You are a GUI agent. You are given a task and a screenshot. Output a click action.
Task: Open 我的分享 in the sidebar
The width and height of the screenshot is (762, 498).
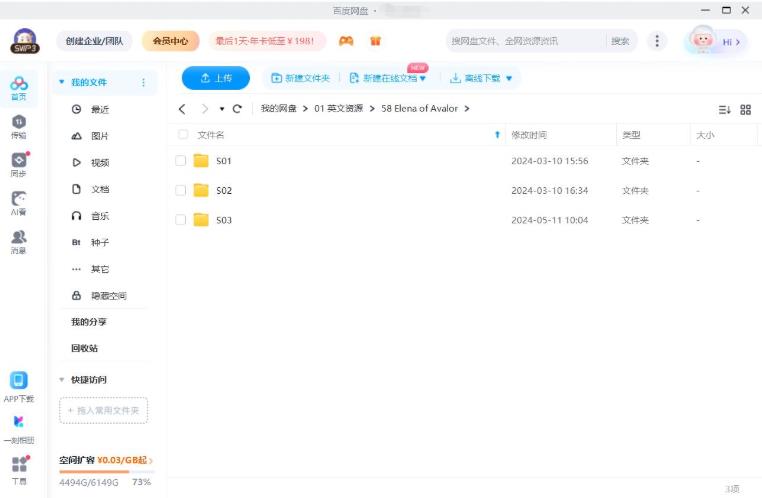[88, 322]
